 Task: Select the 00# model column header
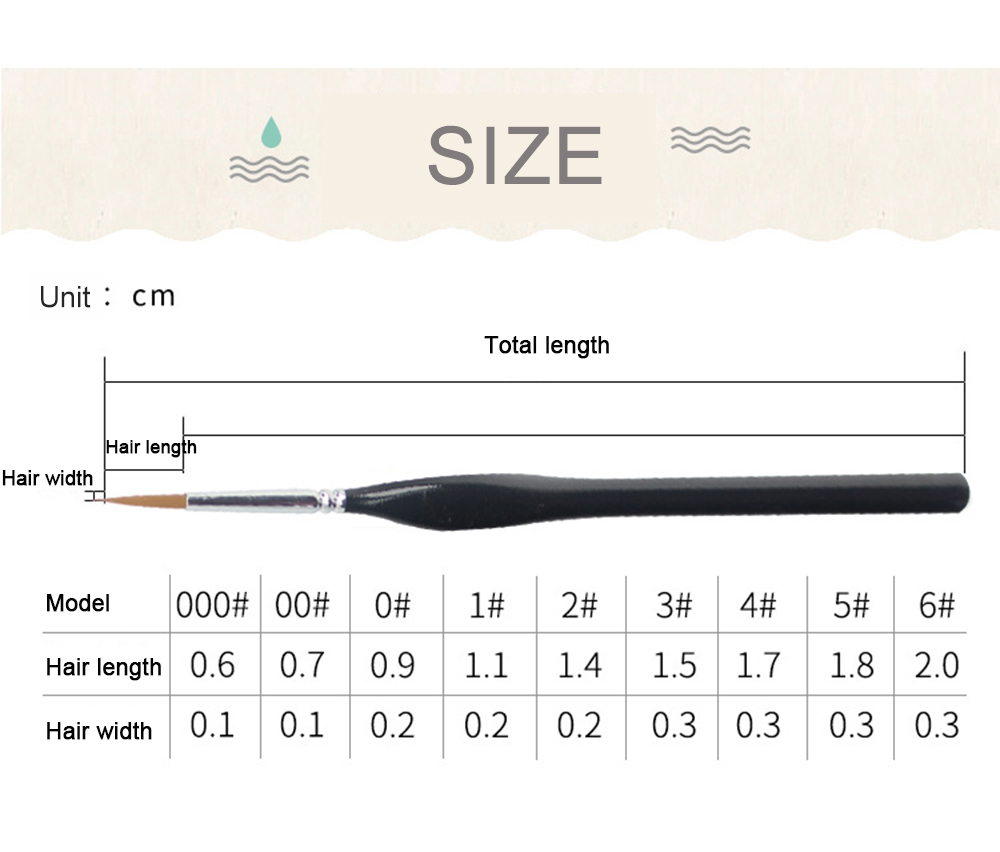tap(302, 605)
